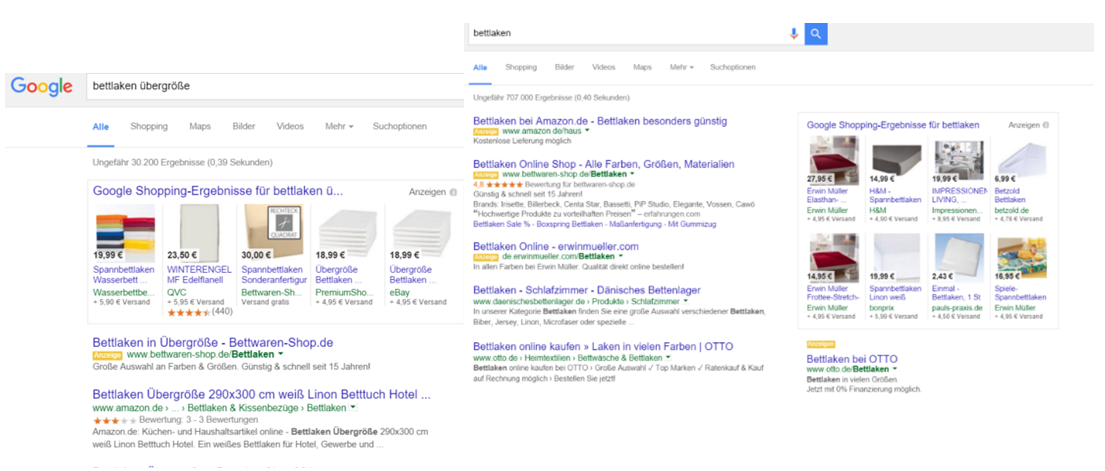This screenshot has height=471, width=1105.
Task: Click Spiele-Spannbettlaken 16,95 € image
Action: pyautogui.click(x=1022, y=259)
